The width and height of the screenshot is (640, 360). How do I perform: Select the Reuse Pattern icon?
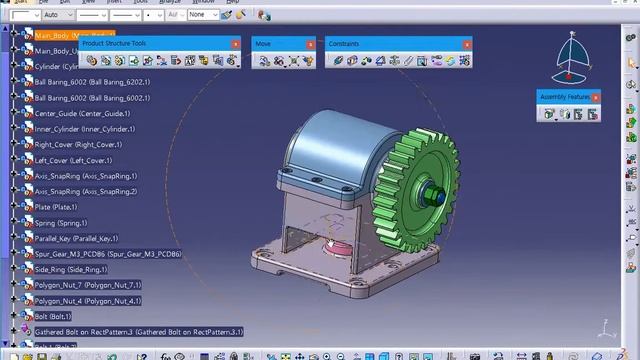pos(464,61)
